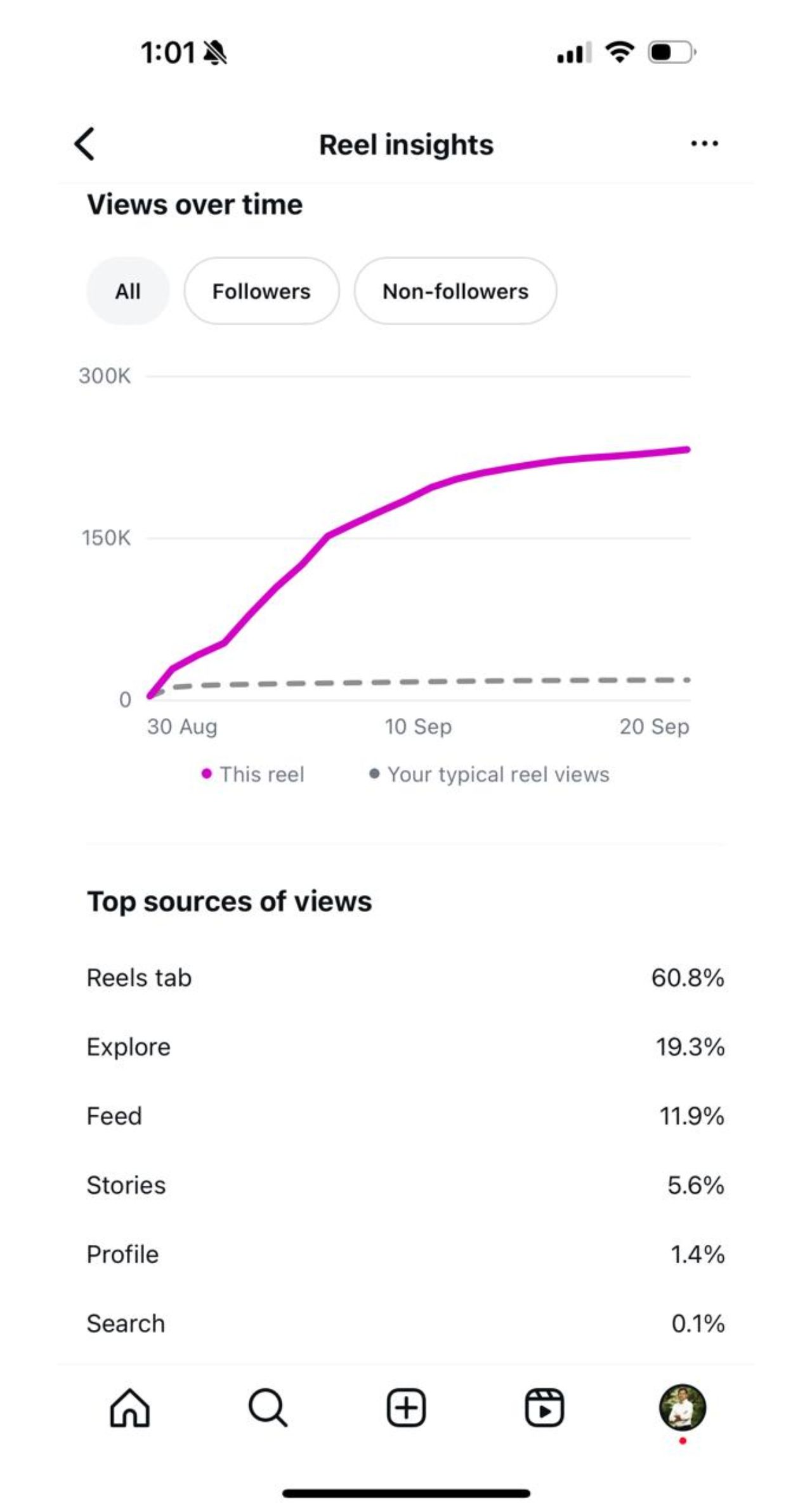Filter views by Non-followers

coord(455,291)
